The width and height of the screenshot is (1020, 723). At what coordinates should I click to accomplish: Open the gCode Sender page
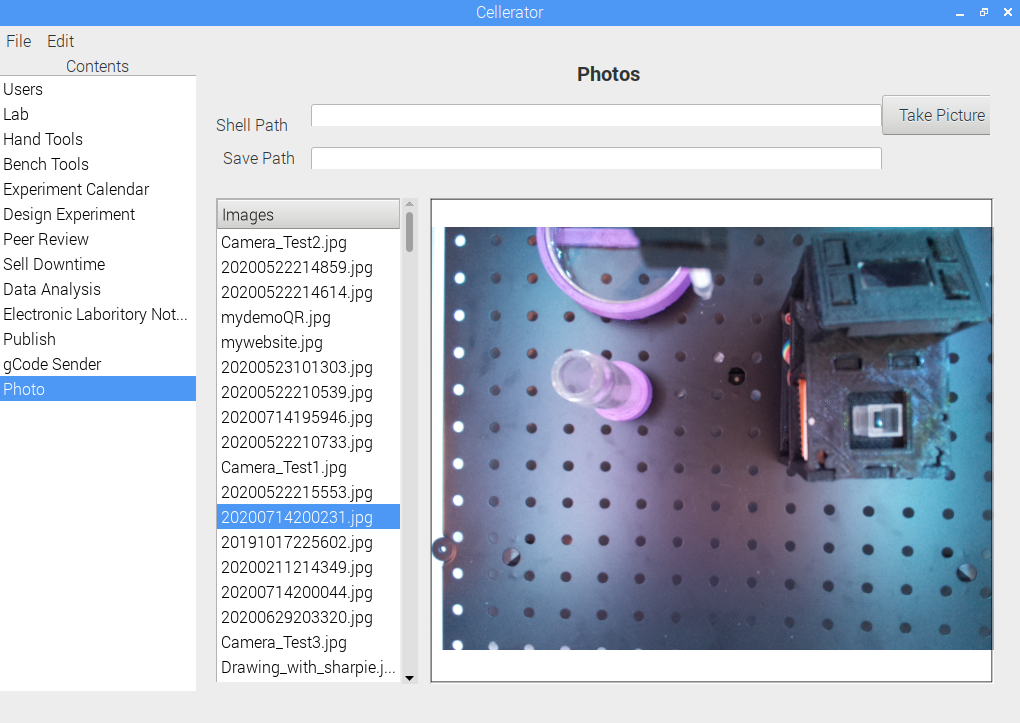pos(52,364)
